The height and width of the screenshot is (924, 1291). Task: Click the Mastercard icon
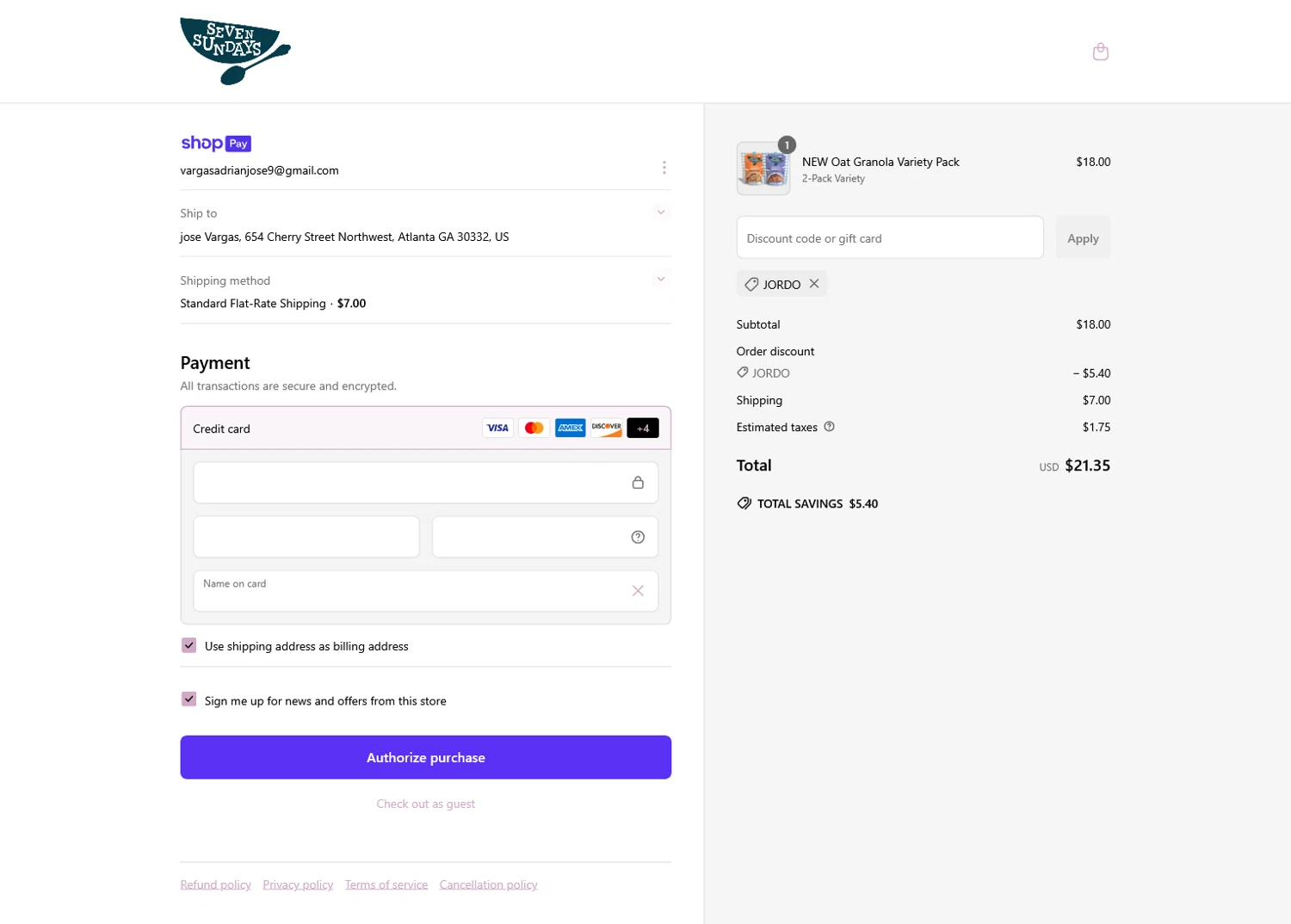[534, 428]
